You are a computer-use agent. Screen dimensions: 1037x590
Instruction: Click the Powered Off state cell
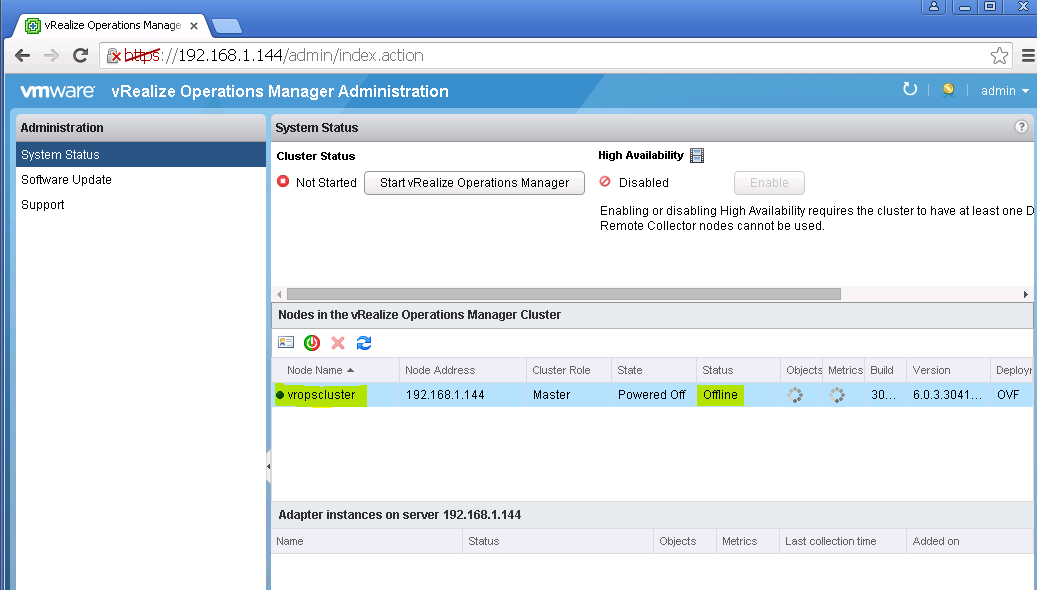tap(651, 395)
